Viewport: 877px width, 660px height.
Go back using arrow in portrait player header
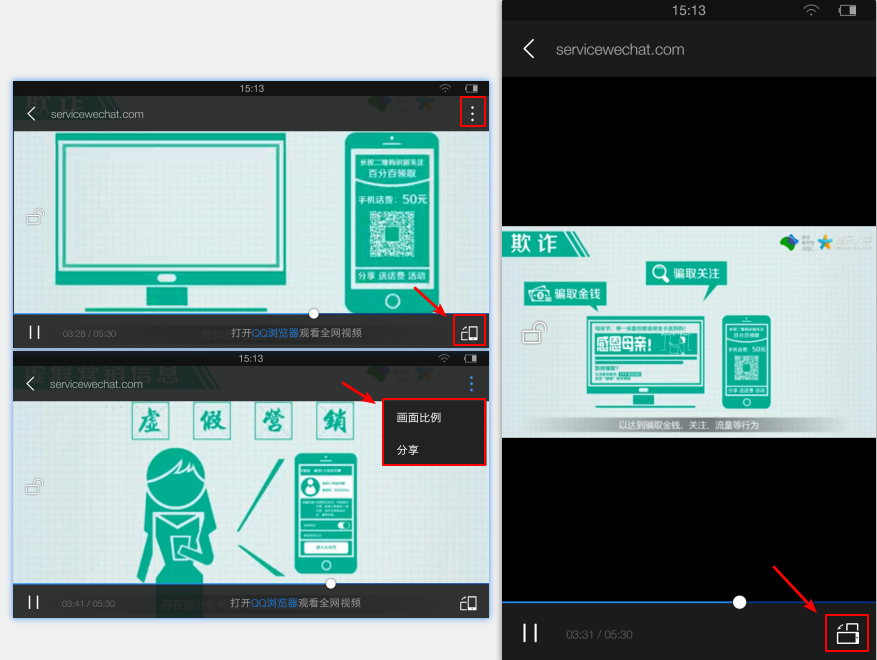click(529, 49)
